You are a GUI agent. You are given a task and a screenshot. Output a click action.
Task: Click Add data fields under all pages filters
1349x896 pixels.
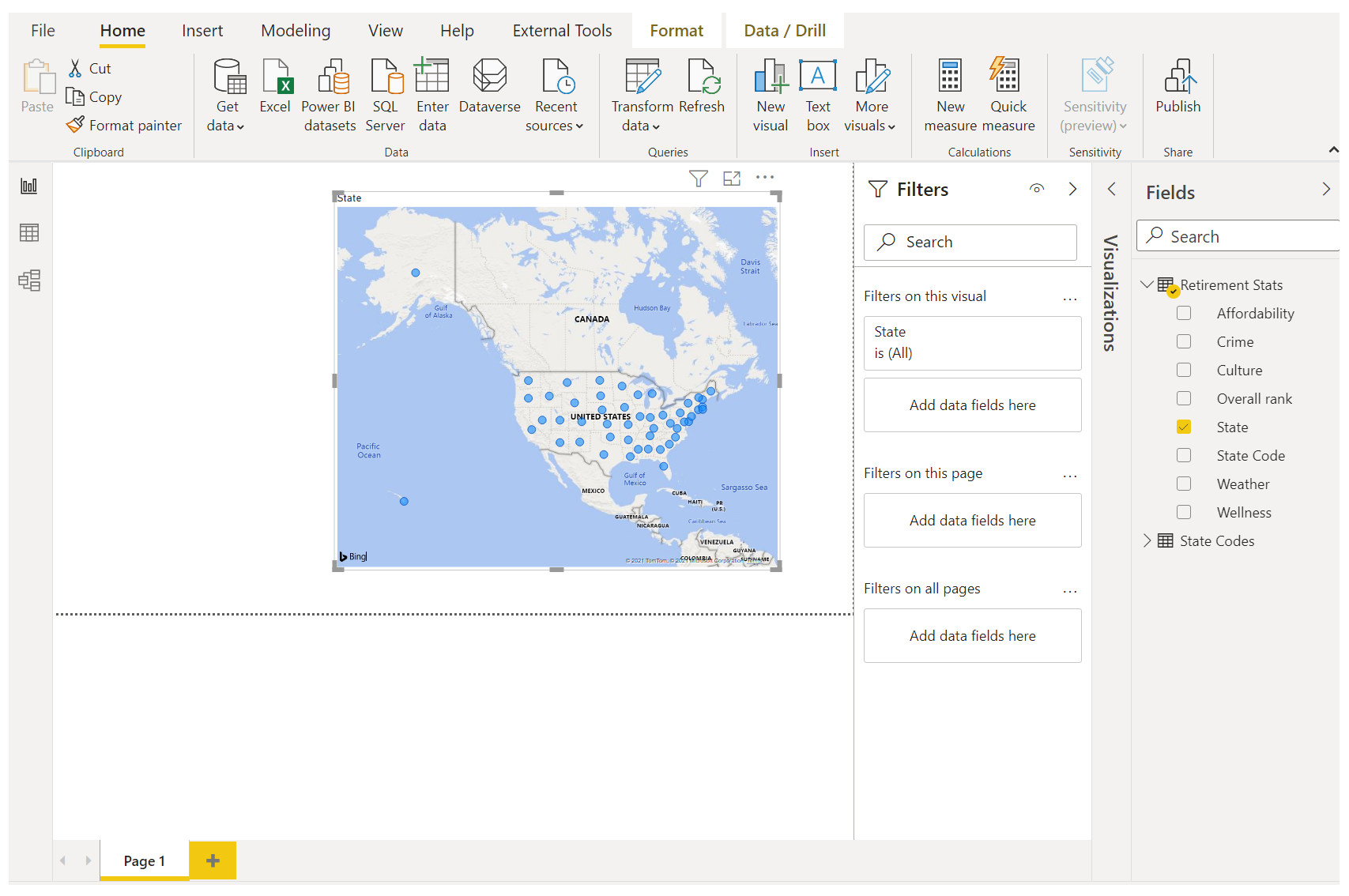(x=972, y=635)
